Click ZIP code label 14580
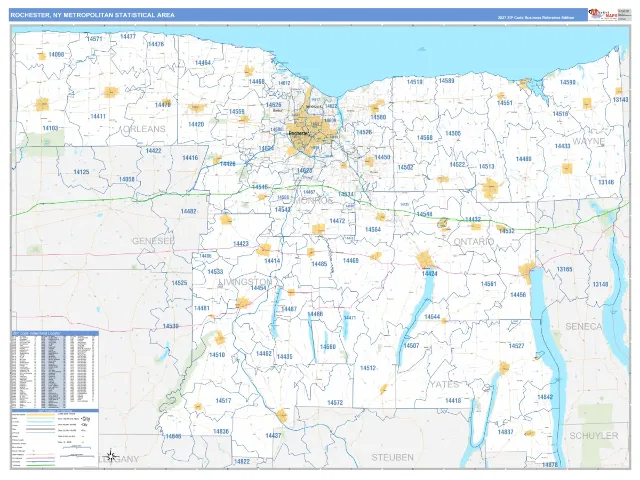 pyautogui.click(x=378, y=118)
